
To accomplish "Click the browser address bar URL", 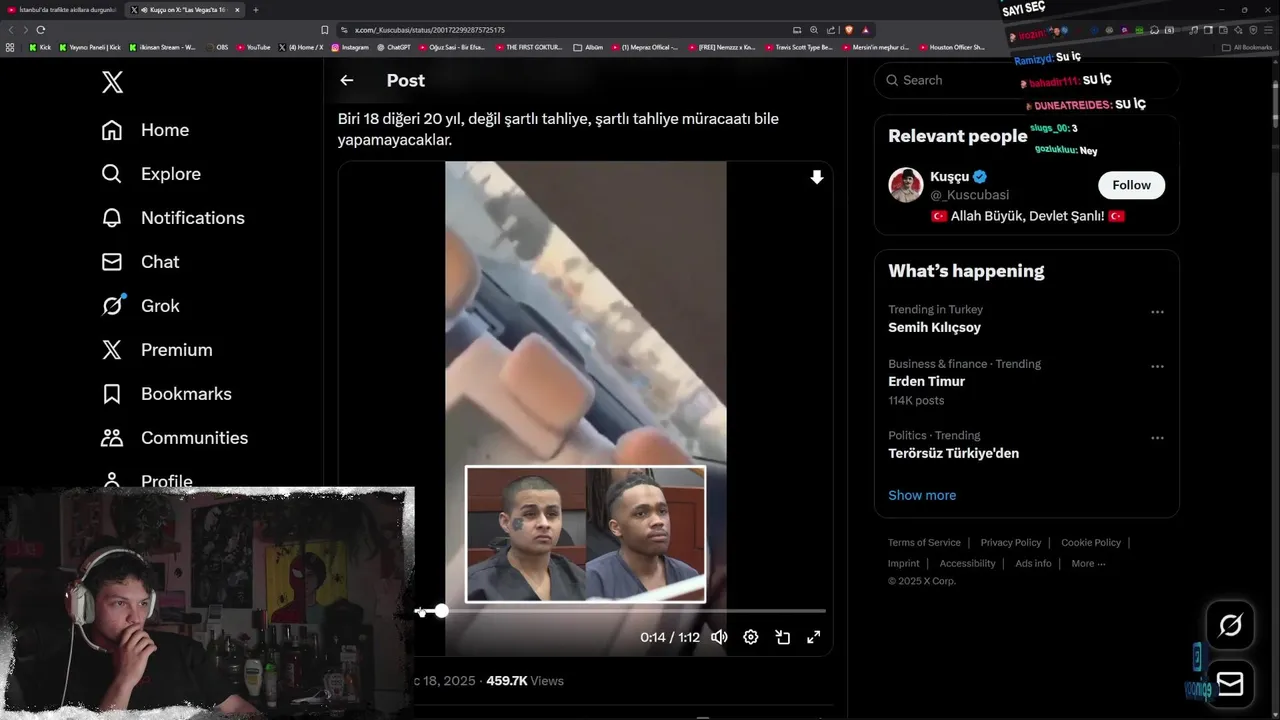I will pyautogui.click(x=430, y=30).
